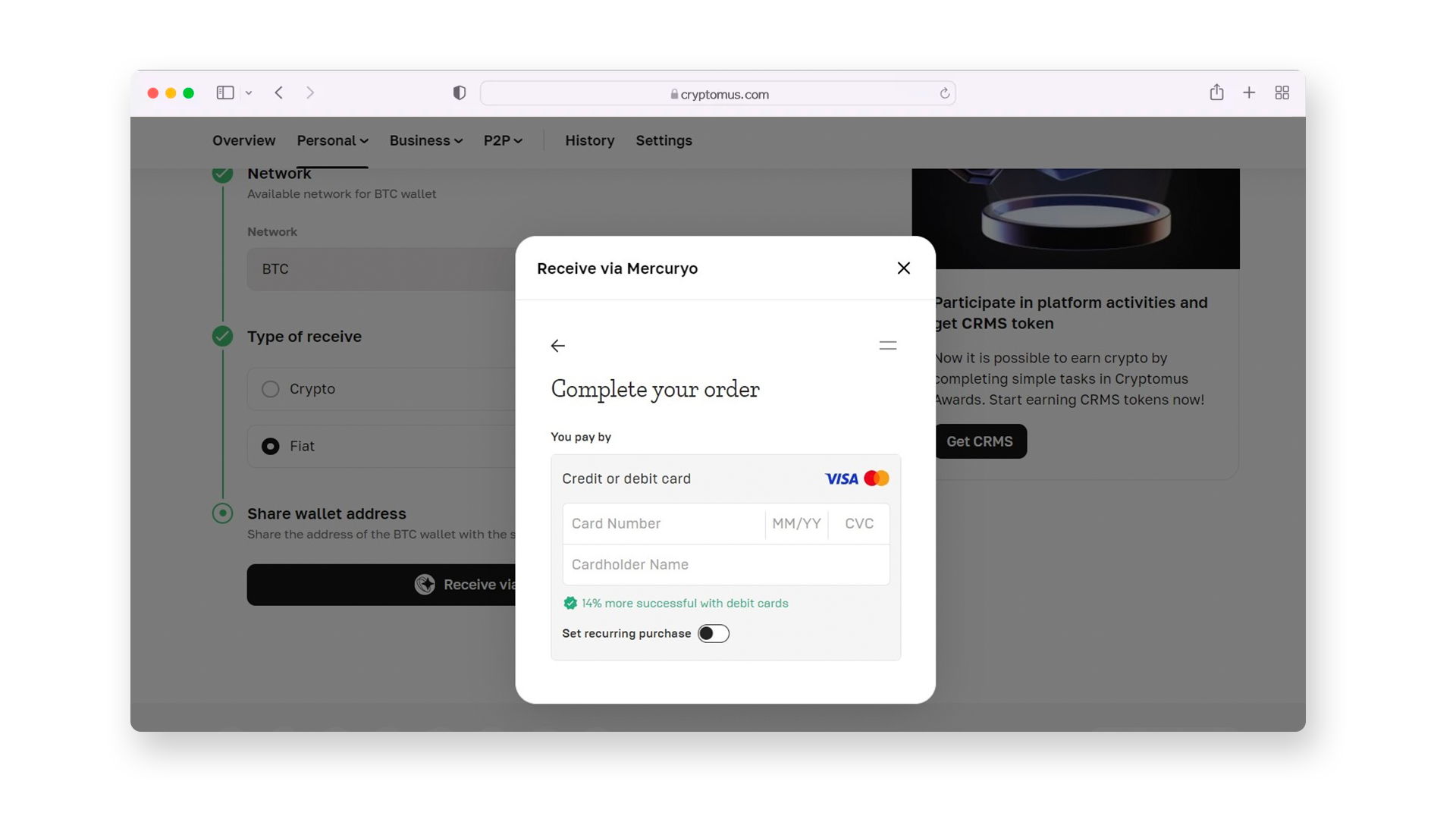Click the "Credit or debit card" label
This screenshot has width=1456, height=819.
[x=626, y=479]
